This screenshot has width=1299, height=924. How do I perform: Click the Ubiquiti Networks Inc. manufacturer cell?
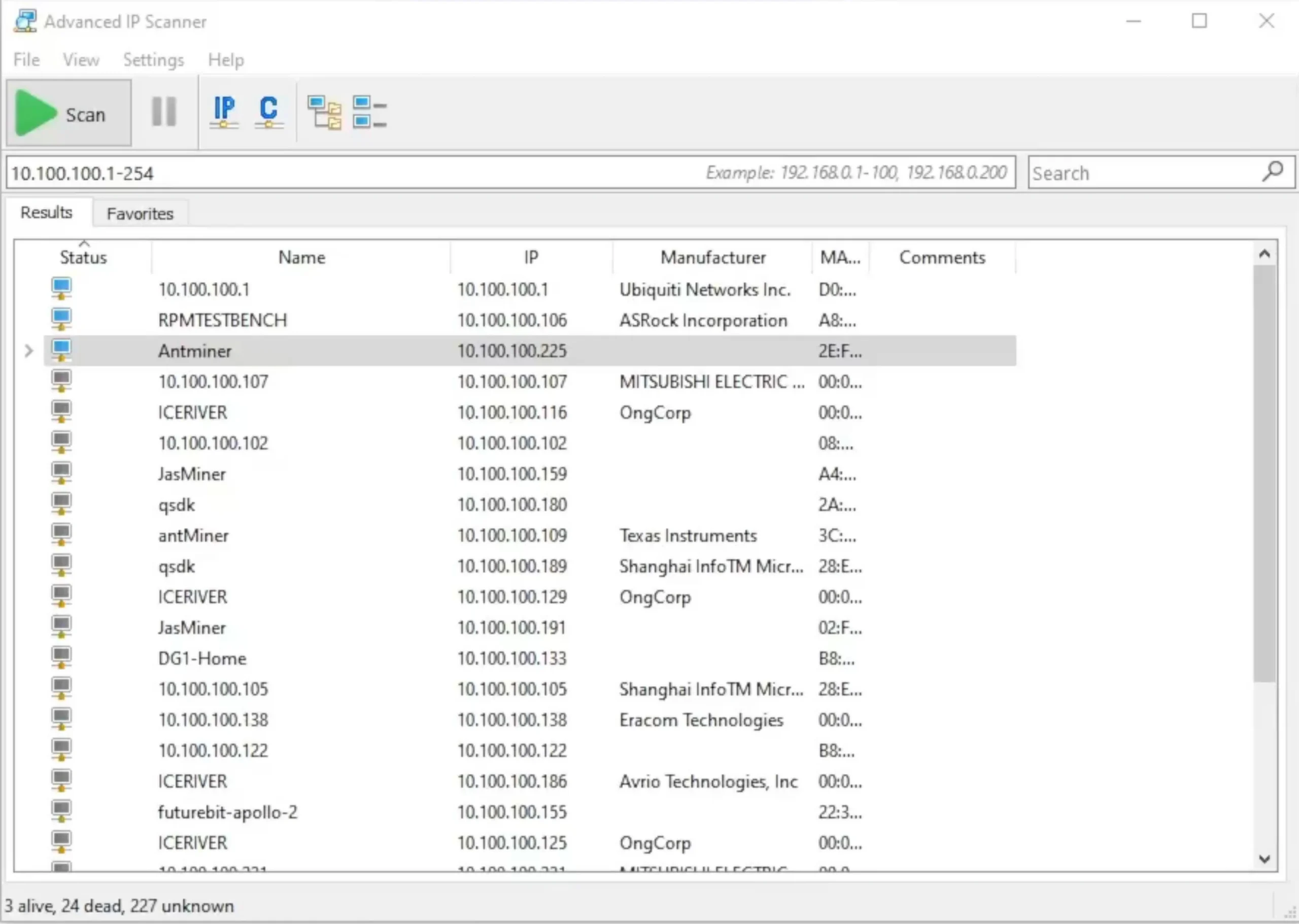coord(705,290)
